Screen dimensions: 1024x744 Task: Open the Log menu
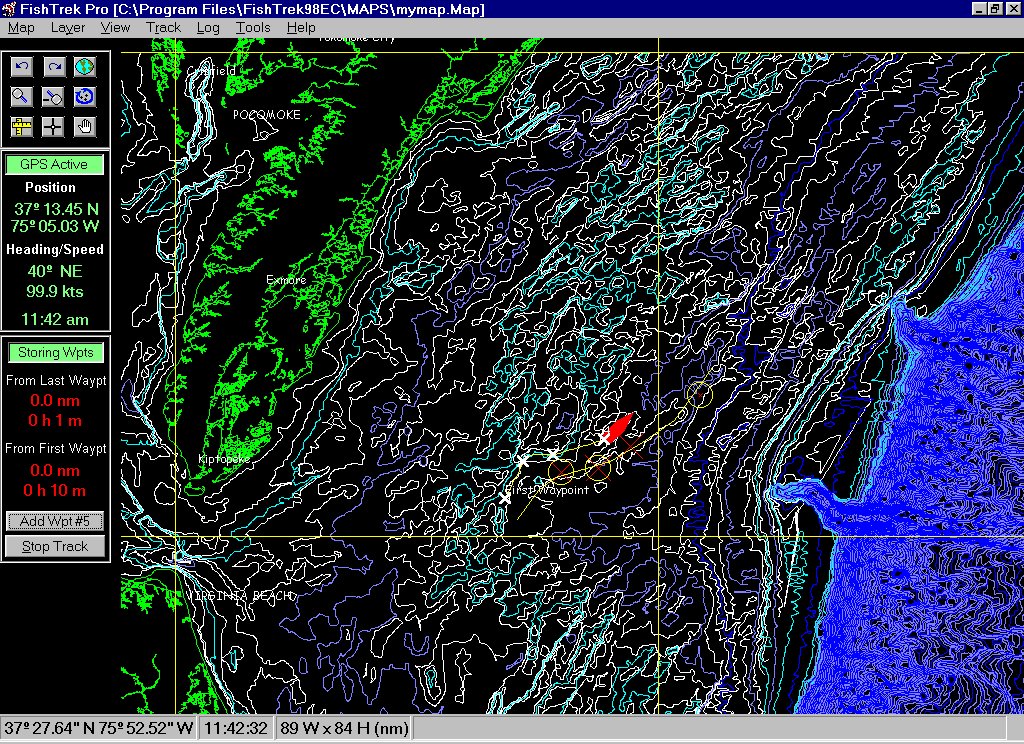[208, 27]
